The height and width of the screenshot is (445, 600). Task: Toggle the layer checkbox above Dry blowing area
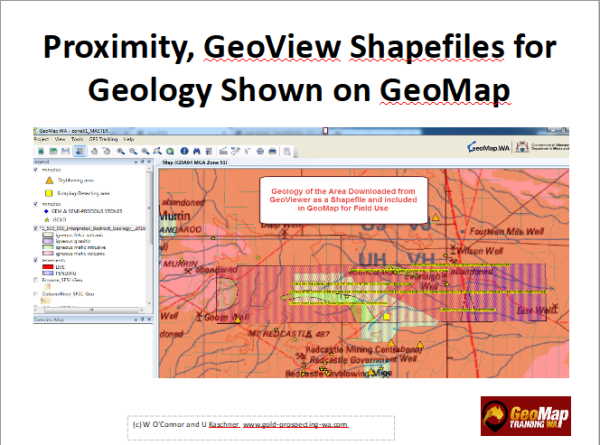coord(36,170)
